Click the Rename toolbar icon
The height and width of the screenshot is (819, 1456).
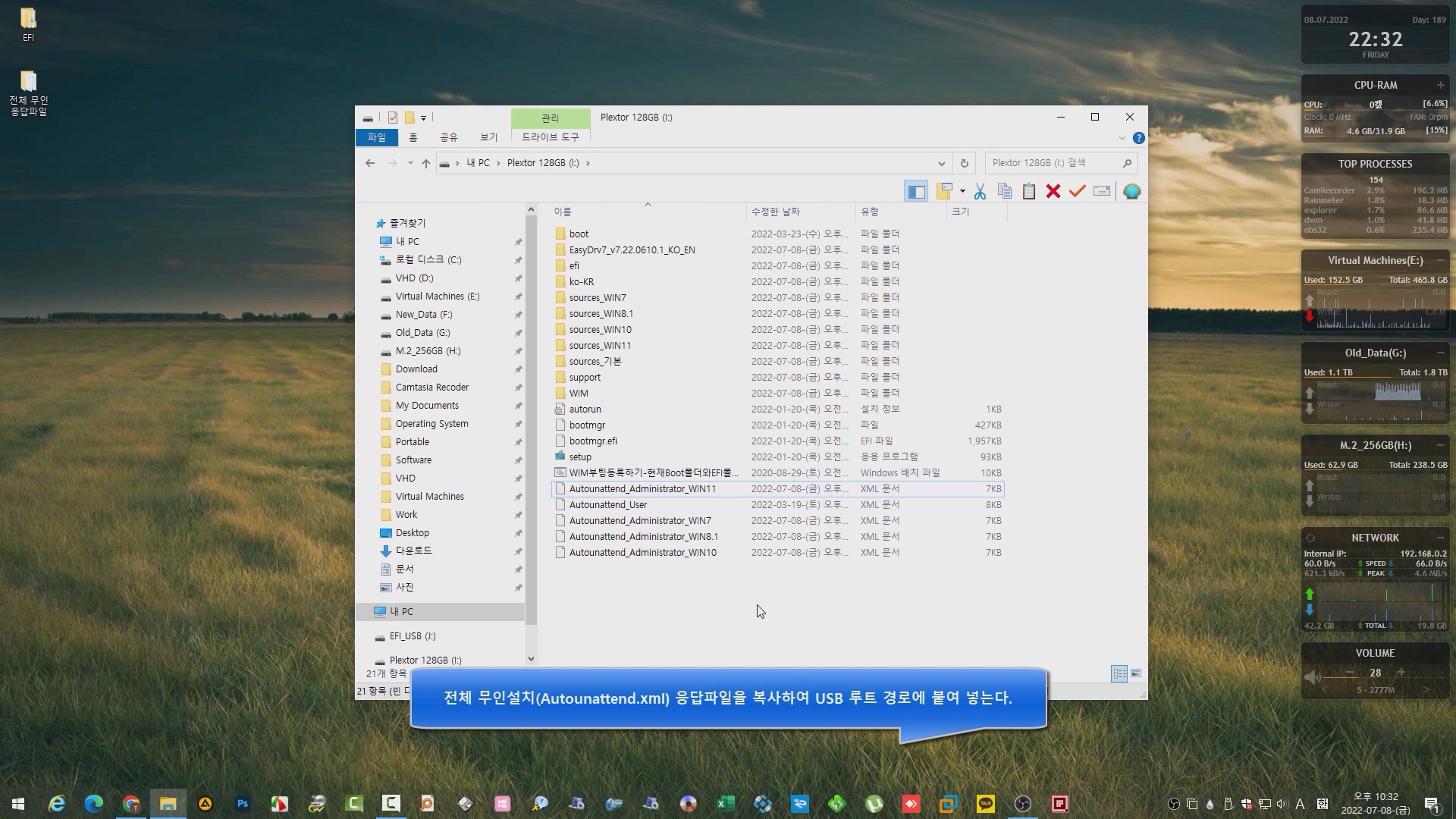(1102, 192)
